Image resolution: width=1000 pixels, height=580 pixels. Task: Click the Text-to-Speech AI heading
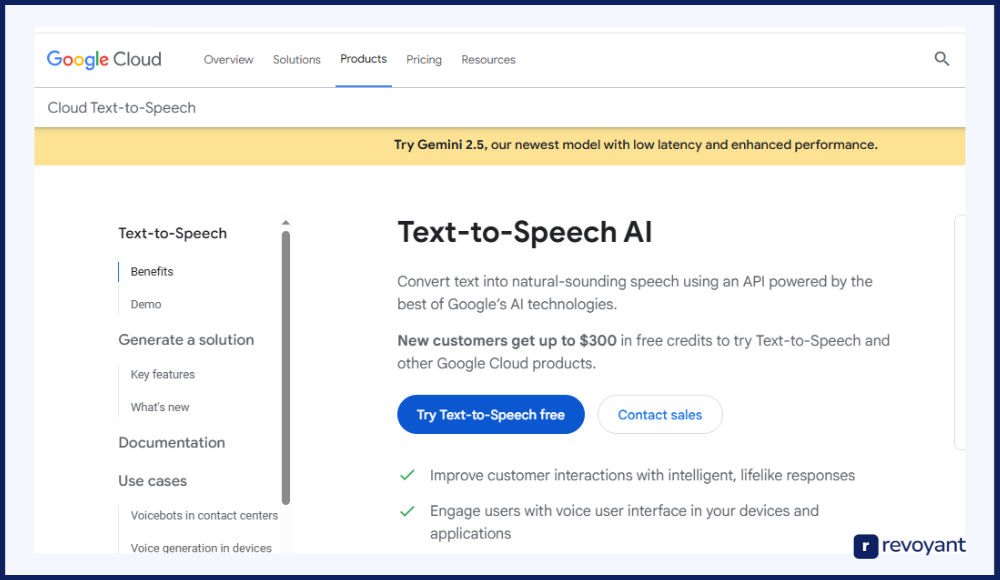[524, 232]
